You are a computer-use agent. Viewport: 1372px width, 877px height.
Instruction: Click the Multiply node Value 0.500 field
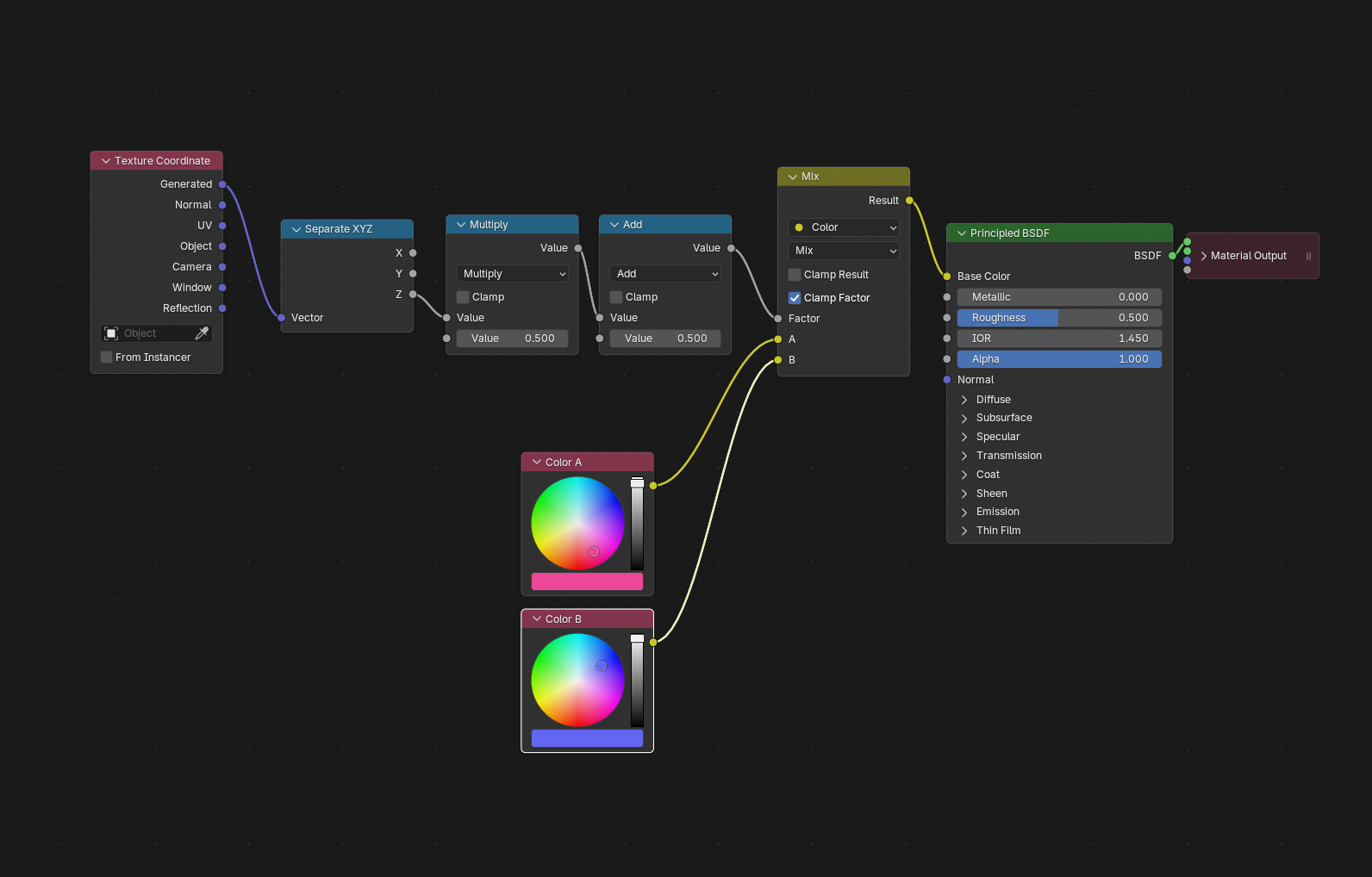512,339
